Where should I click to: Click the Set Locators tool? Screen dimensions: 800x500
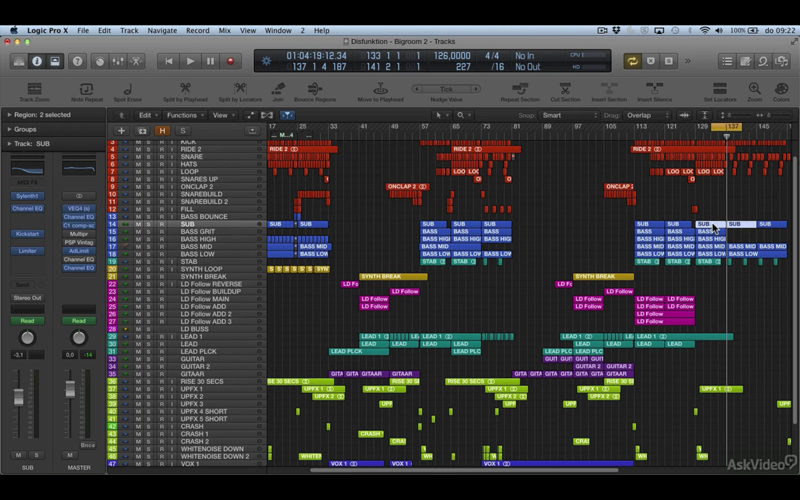point(720,92)
